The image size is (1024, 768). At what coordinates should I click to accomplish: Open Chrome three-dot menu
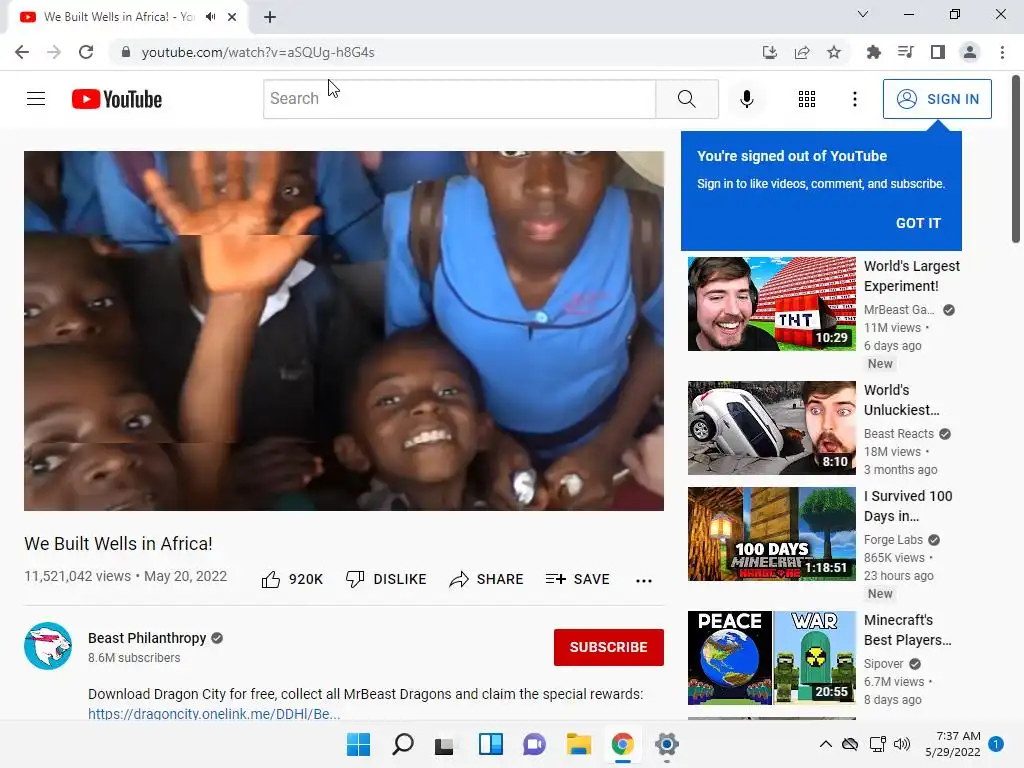click(1002, 52)
